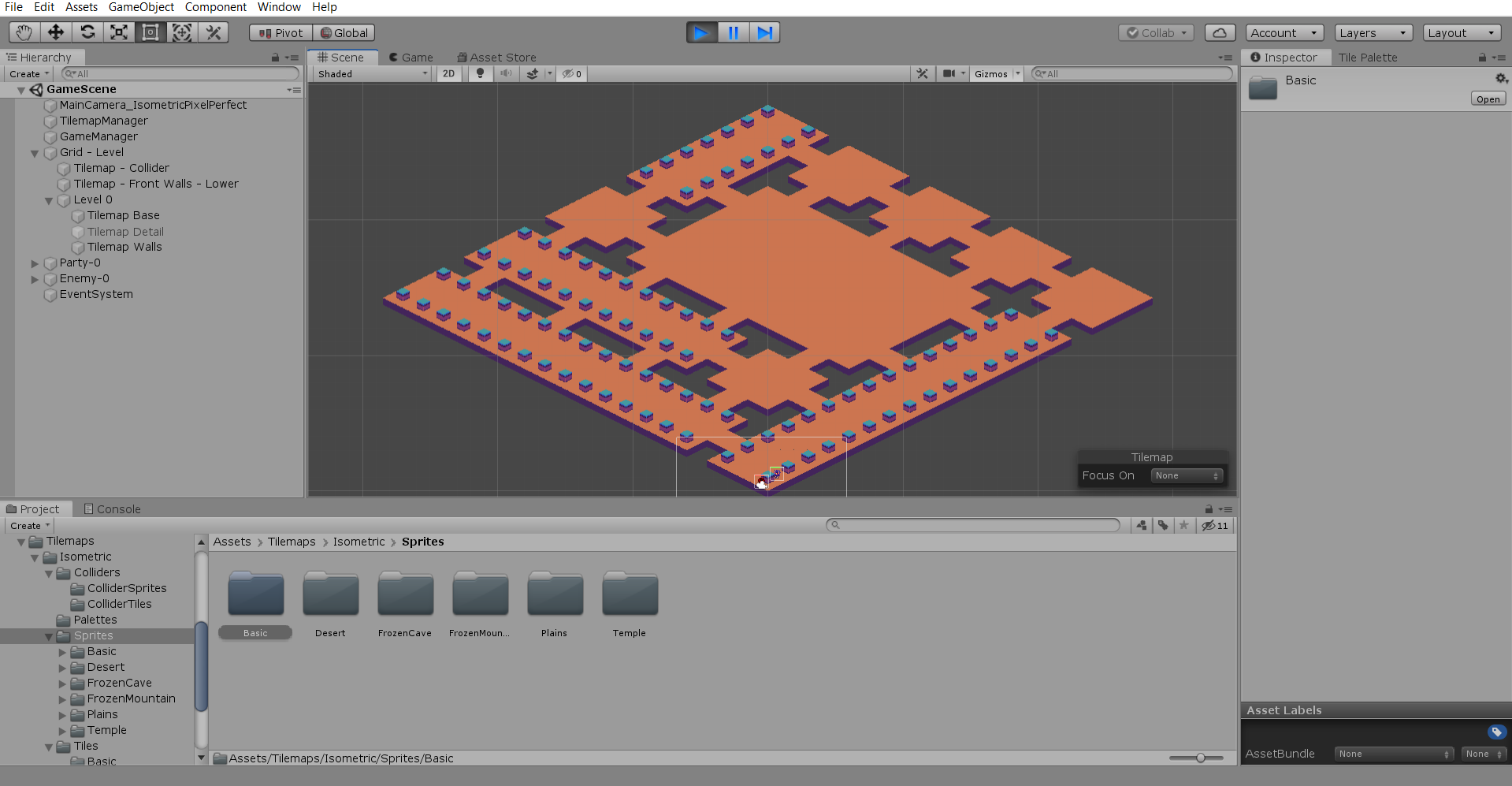This screenshot has height=786, width=1512.
Task: Click the Step forward button
Action: point(764,32)
